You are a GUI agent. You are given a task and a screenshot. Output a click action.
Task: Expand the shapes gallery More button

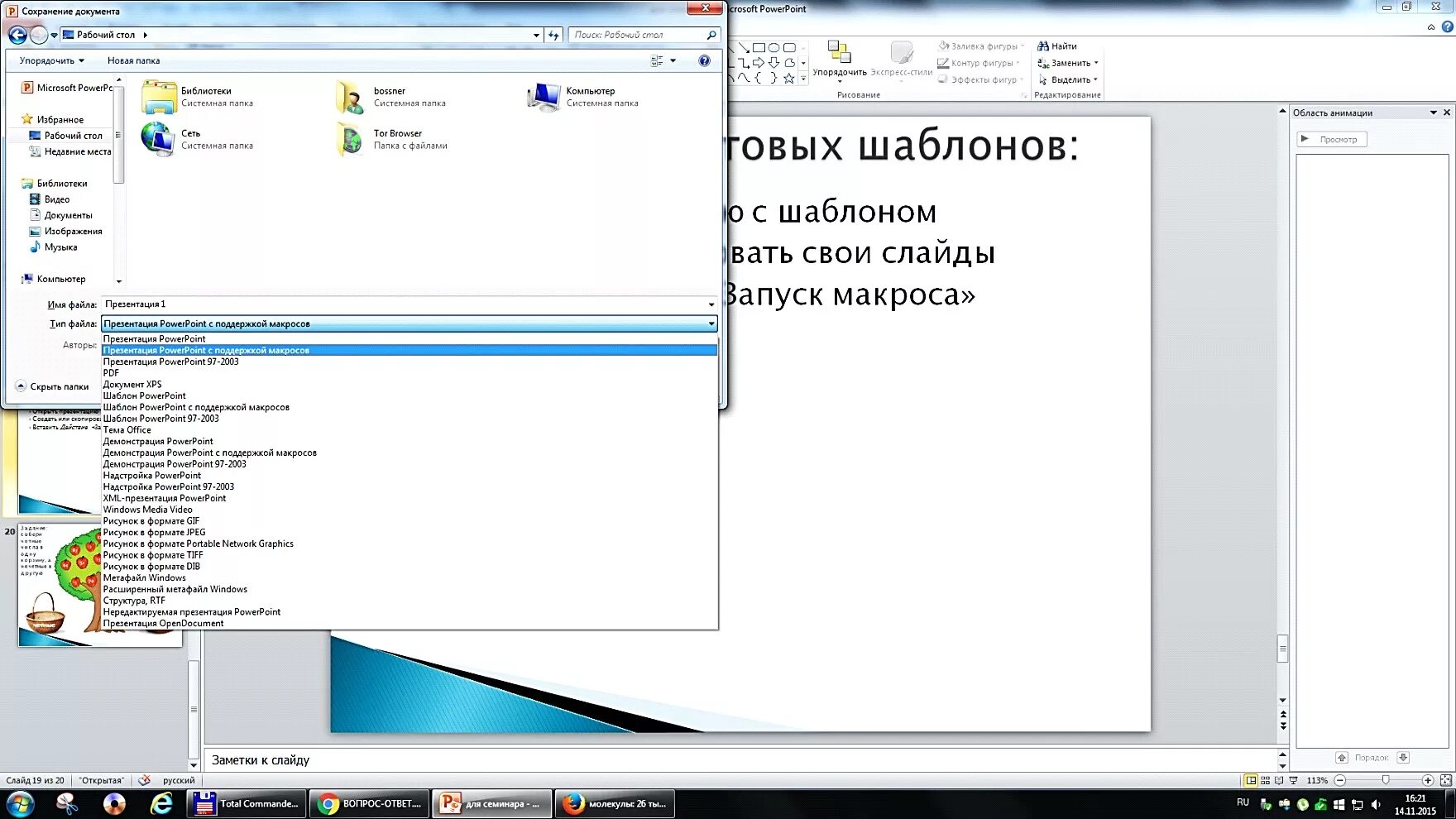coord(803,79)
